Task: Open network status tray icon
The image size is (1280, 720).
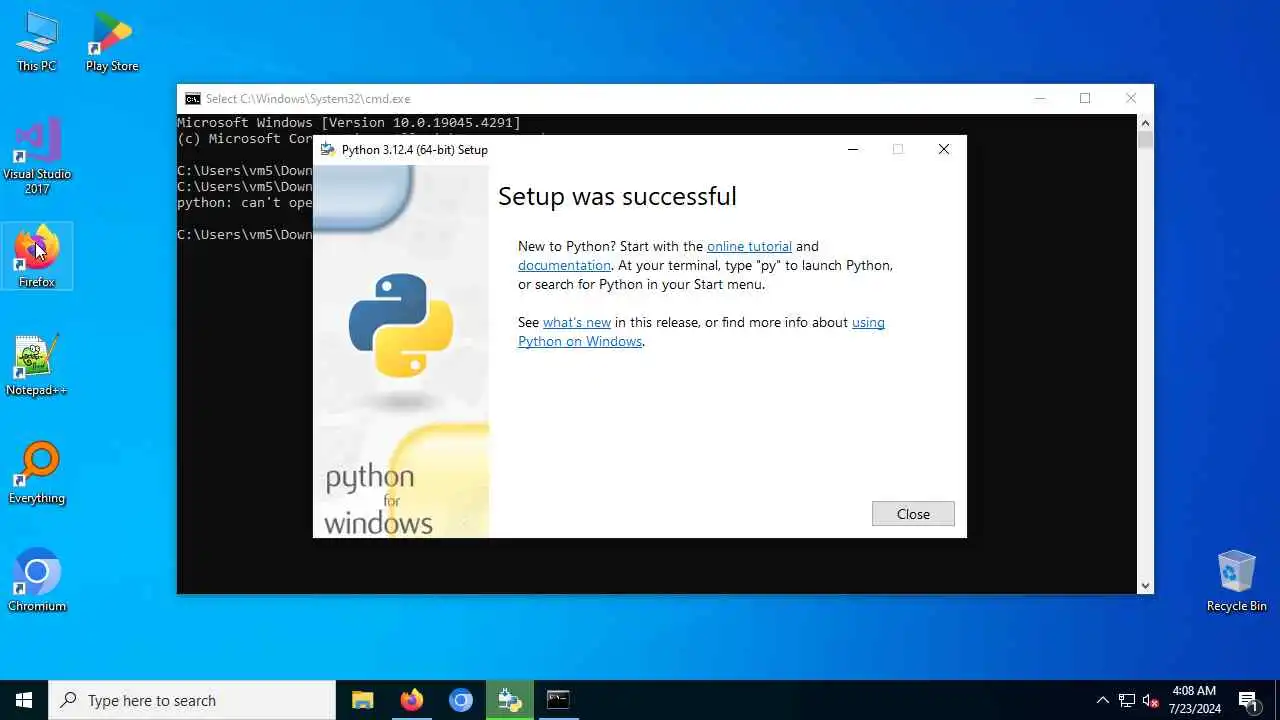Action: [1127, 700]
